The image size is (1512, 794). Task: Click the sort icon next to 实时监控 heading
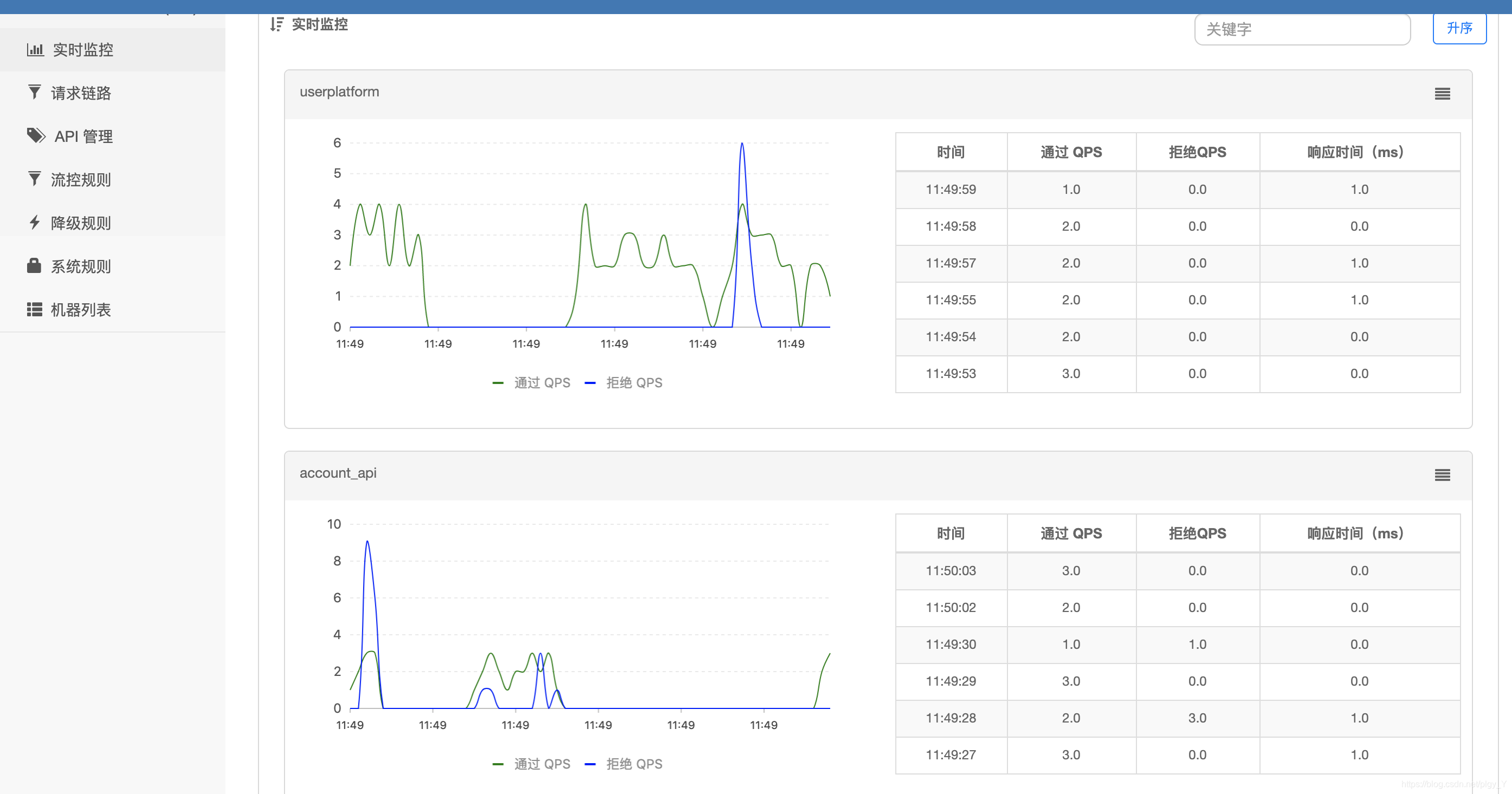point(276,24)
